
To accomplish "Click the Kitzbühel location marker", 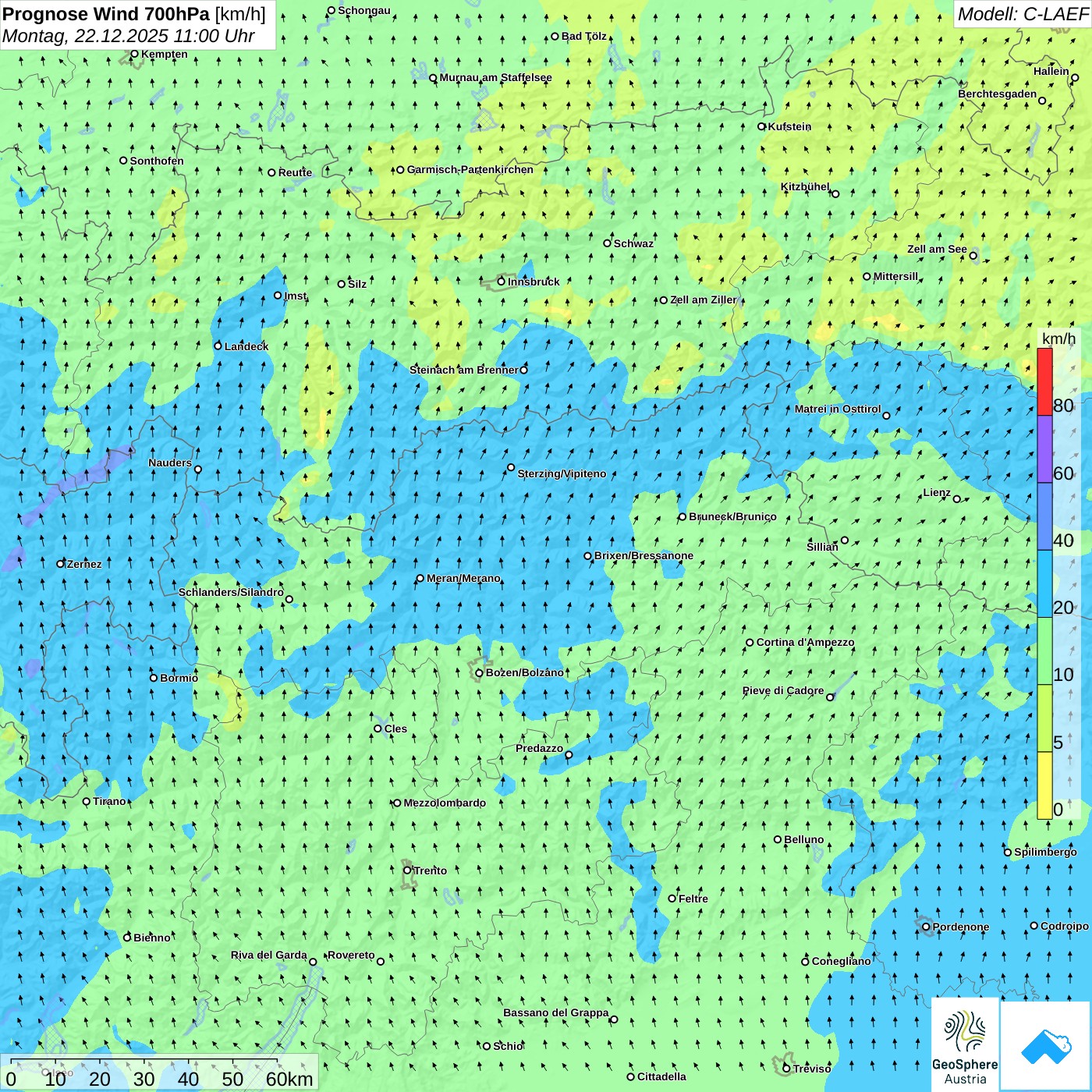I will (835, 193).
